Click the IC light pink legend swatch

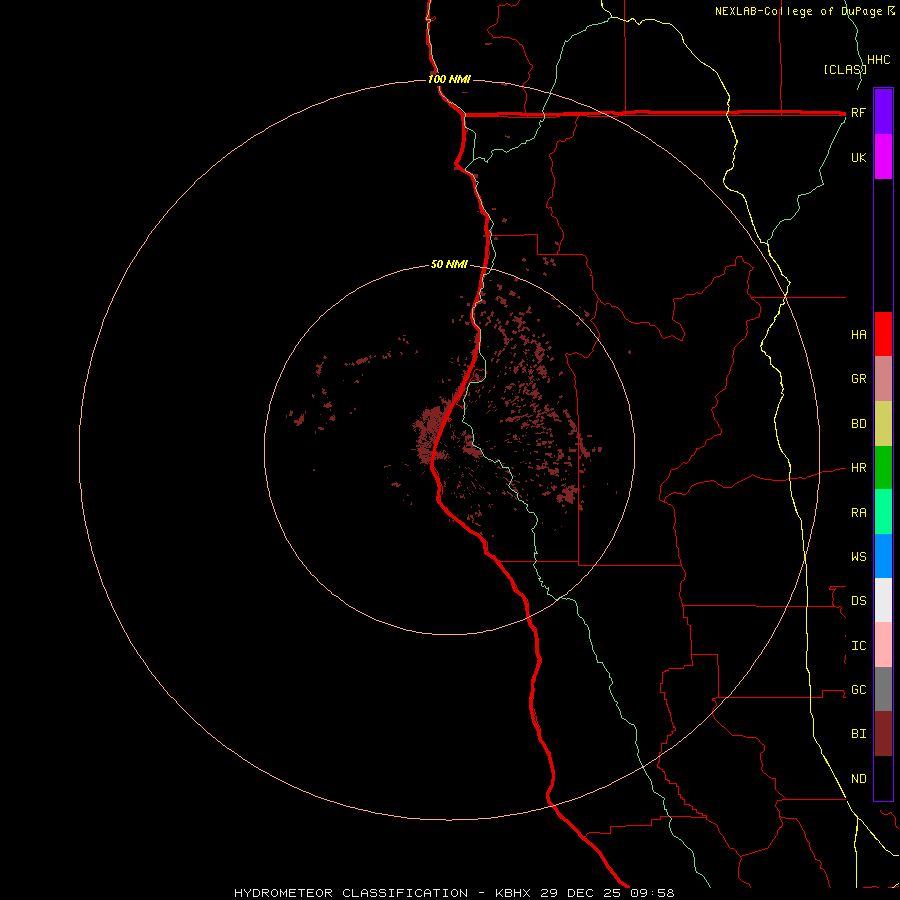click(883, 645)
